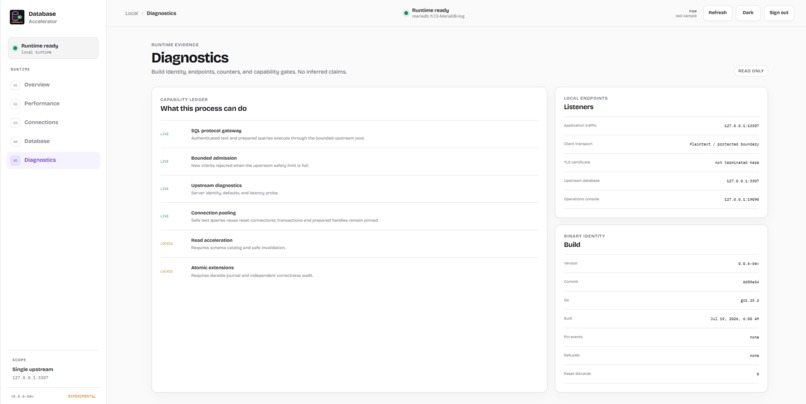Screen dimensions: 806x404
Task: Click the Refusals value
Action: (x=755, y=356)
